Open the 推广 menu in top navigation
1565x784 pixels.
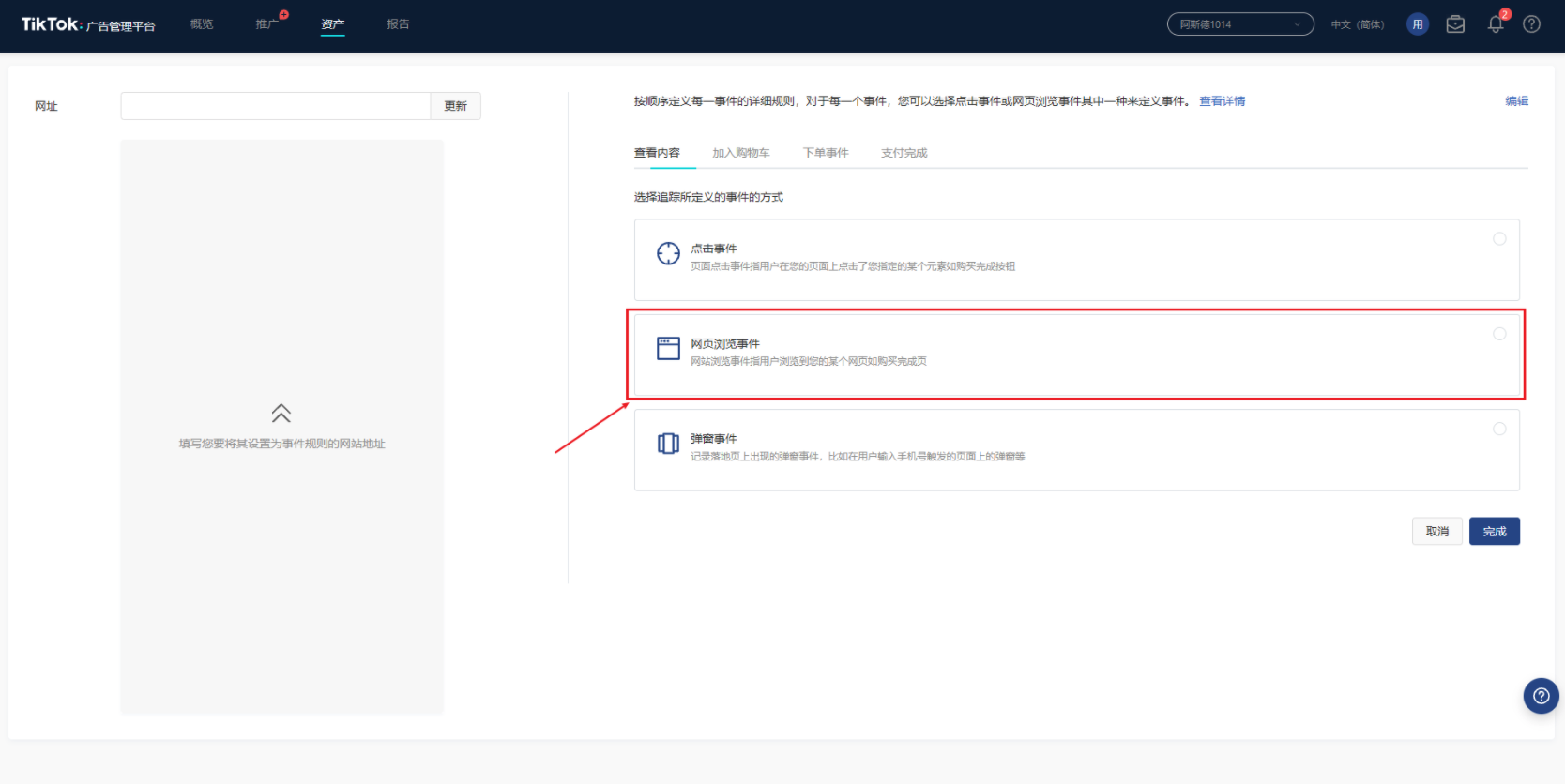coord(266,24)
